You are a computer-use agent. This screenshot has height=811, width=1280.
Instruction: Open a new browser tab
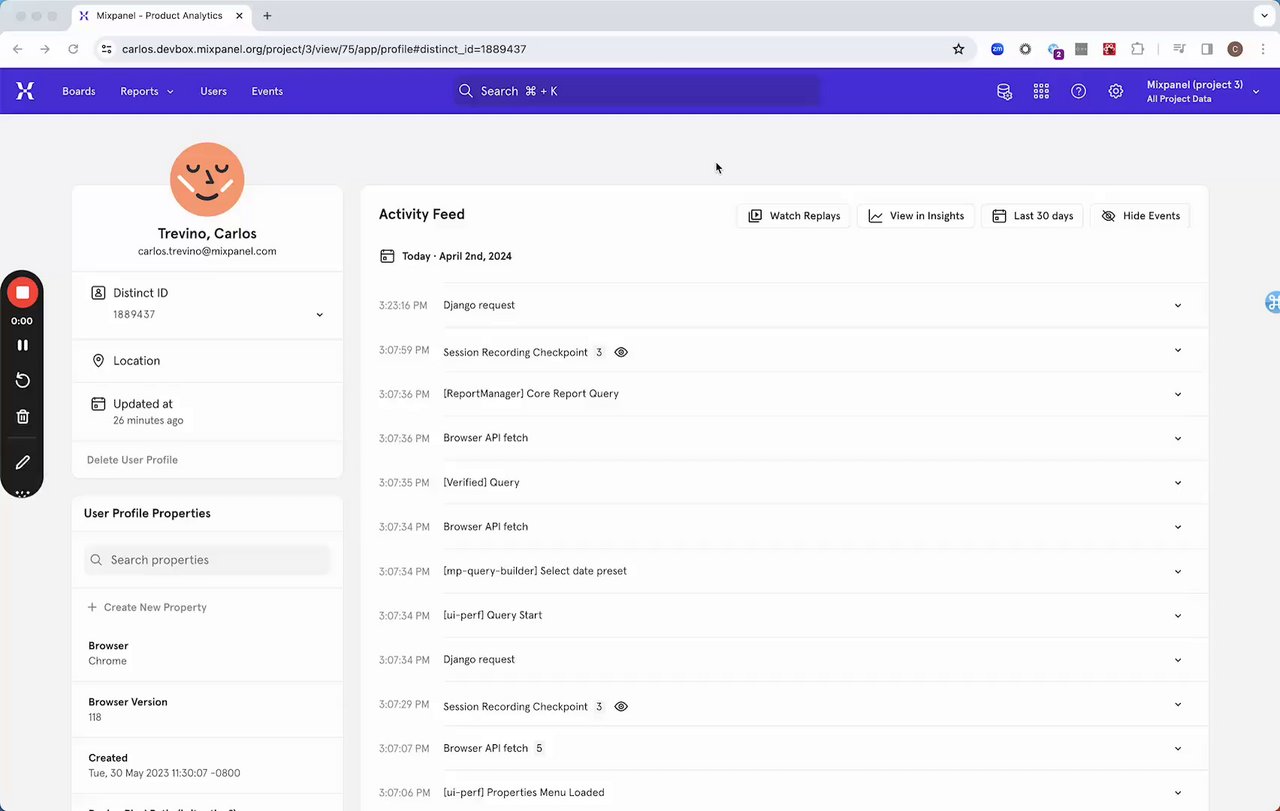(x=267, y=16)
